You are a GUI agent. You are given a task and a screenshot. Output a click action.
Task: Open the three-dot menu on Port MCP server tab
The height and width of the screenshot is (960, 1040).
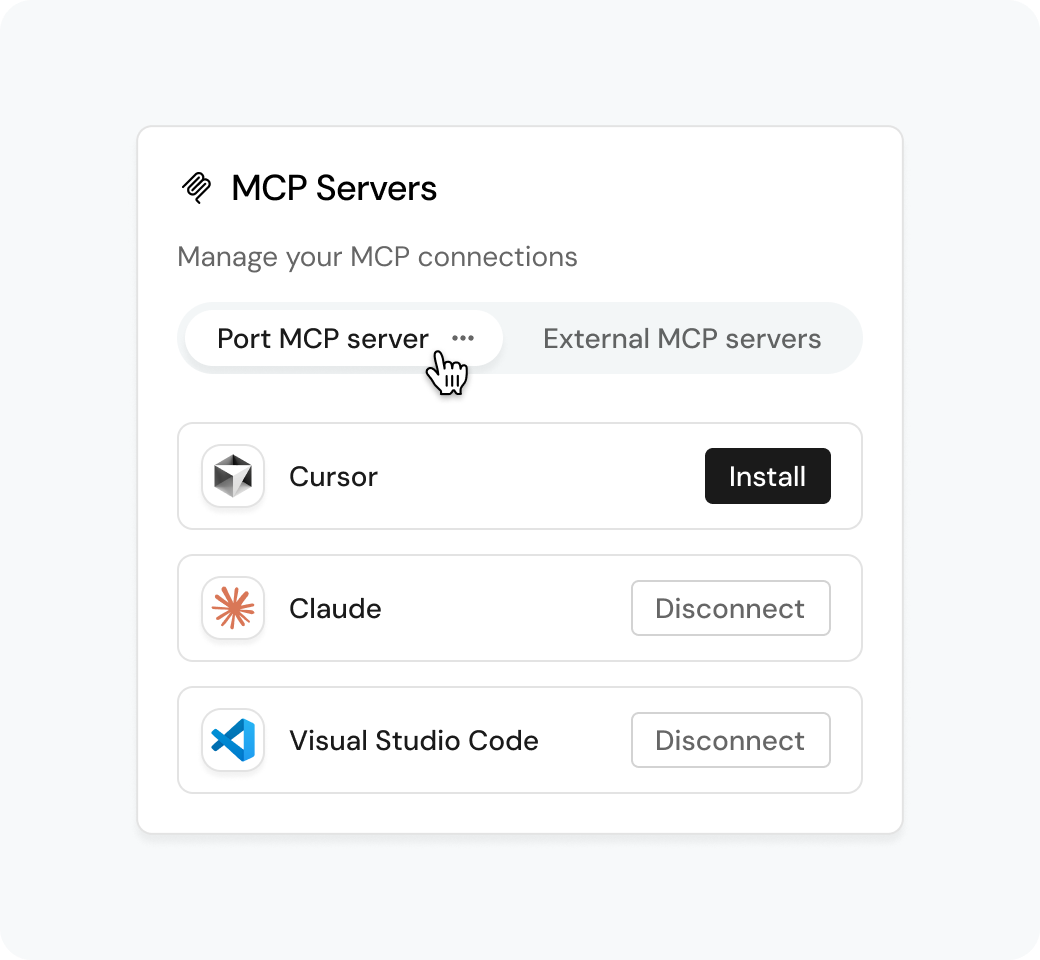point(463,338)
